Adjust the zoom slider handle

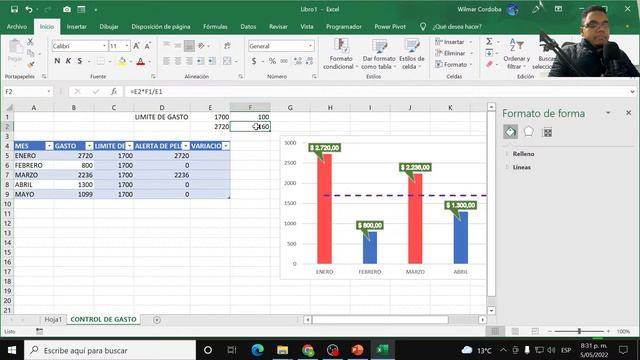click(x=579, y=331)
